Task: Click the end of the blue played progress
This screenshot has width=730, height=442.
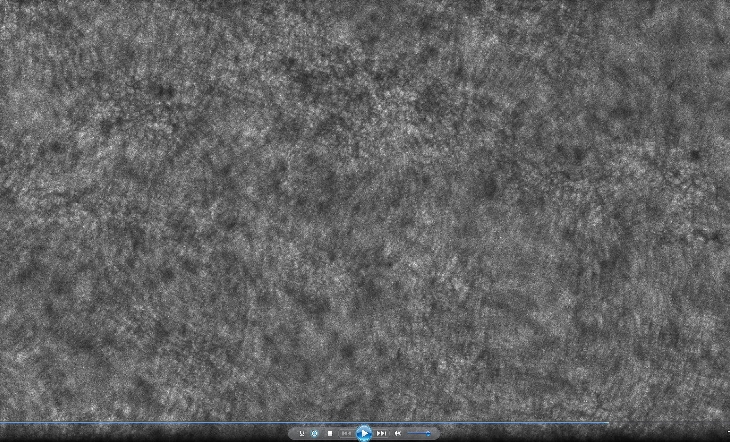Action: (x=607, y=423)
